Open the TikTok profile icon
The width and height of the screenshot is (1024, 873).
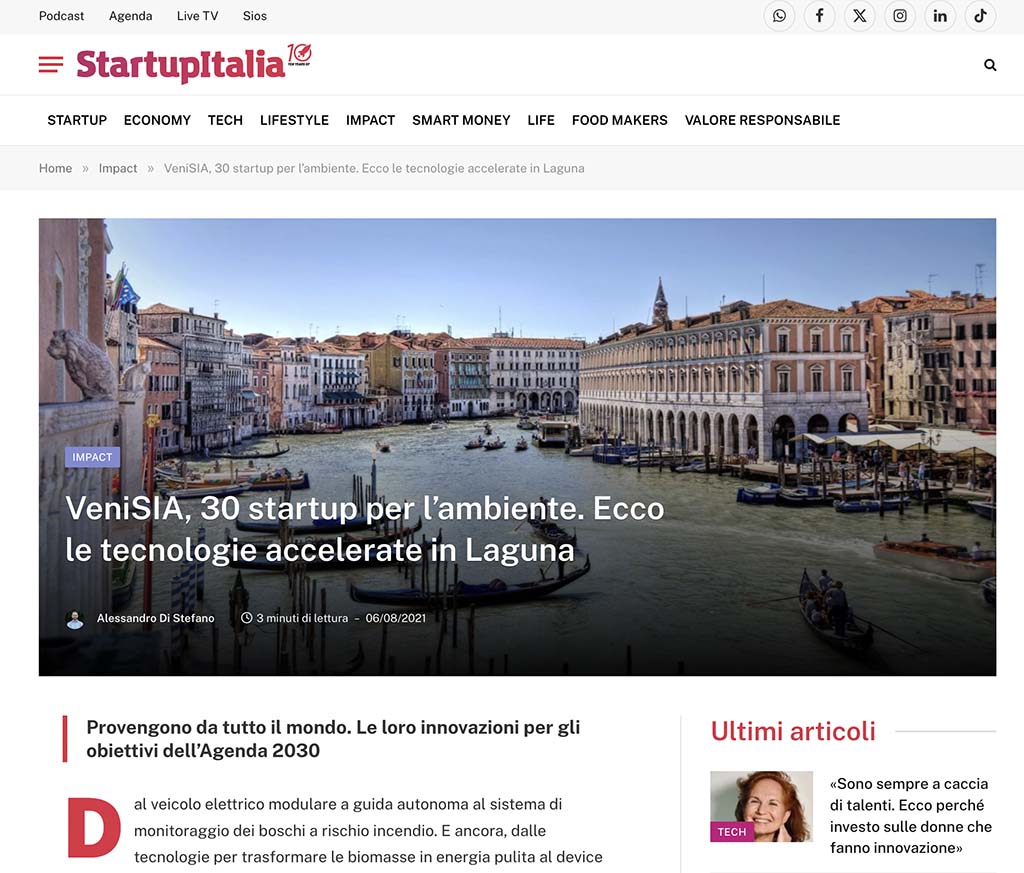(980, 16)
